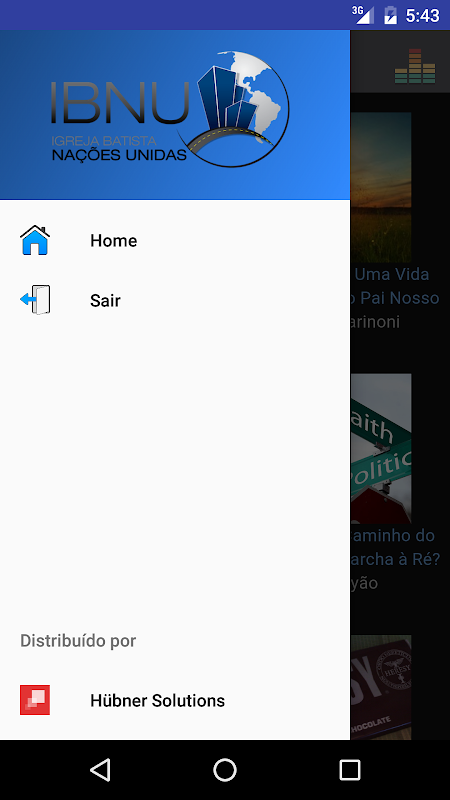Tap the 3G signal indicator
Screen dimensions: 450x800
coord(363,15)
